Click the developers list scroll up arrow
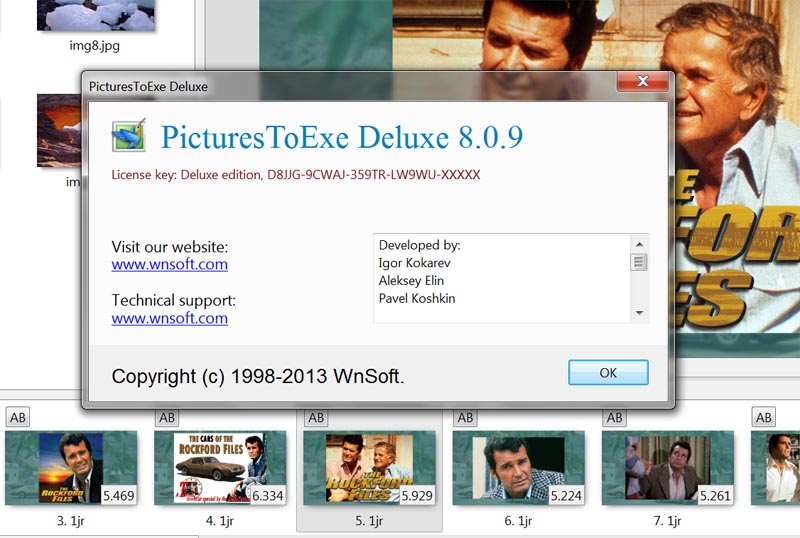 tap(639, 244)
